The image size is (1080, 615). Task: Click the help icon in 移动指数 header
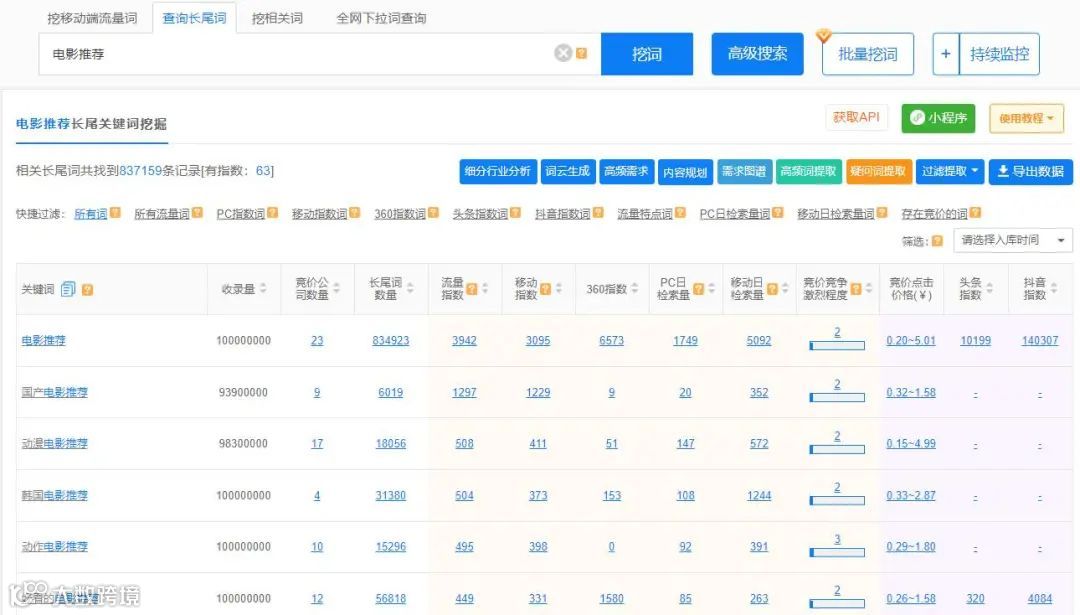(545, 289)
